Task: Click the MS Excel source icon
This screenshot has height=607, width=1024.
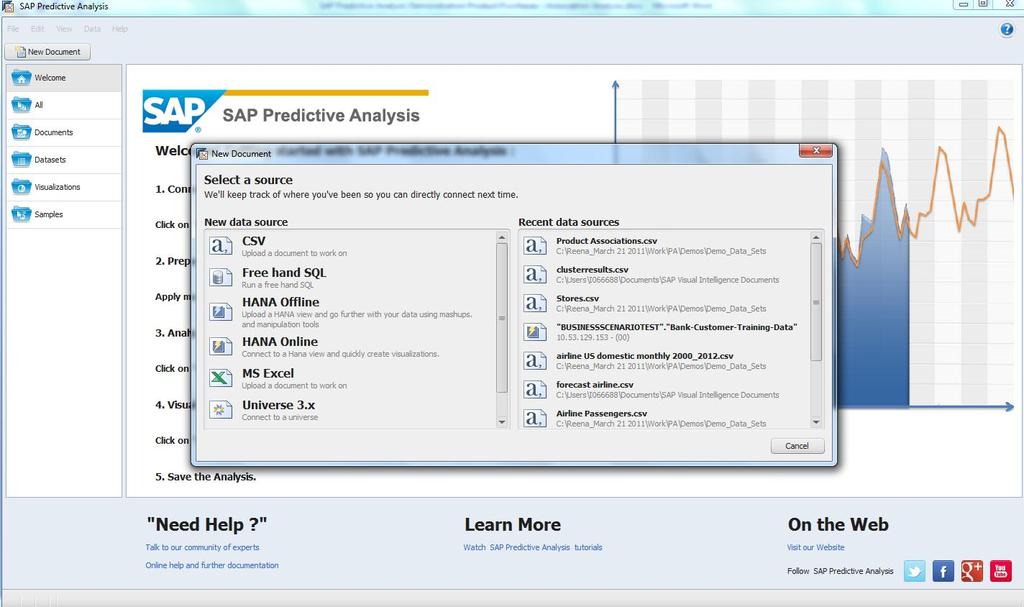Action: pyautogui.click(x=221, y=377)
